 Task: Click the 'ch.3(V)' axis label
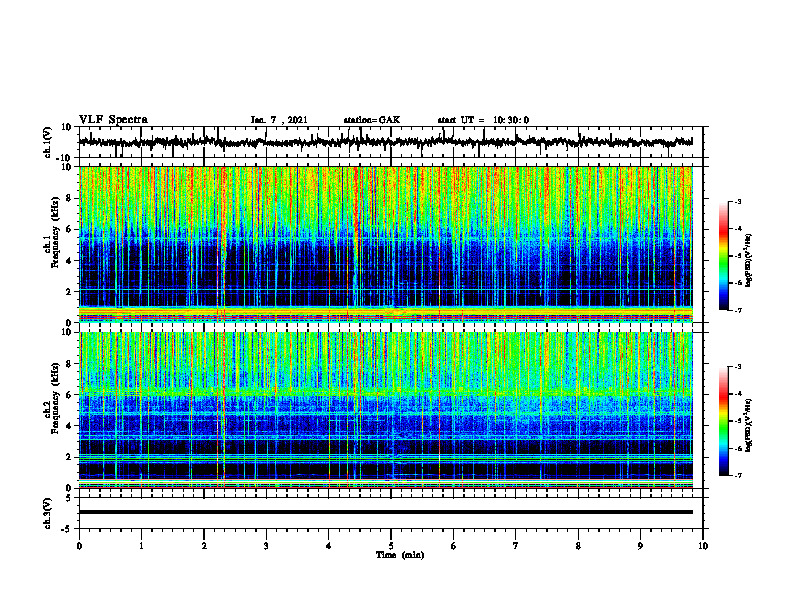47,513
